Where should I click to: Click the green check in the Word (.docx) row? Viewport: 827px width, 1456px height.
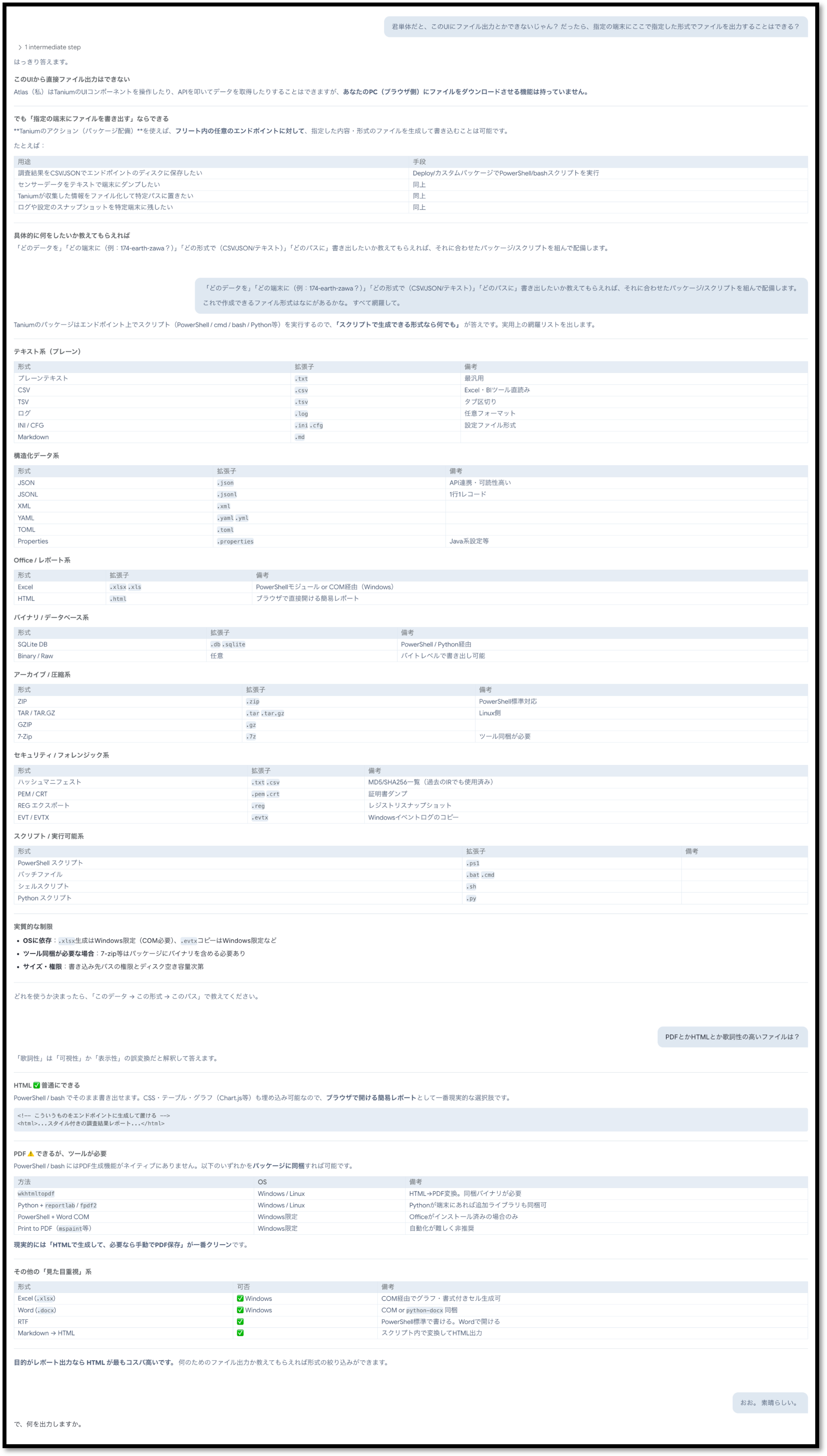(240, 1310)
